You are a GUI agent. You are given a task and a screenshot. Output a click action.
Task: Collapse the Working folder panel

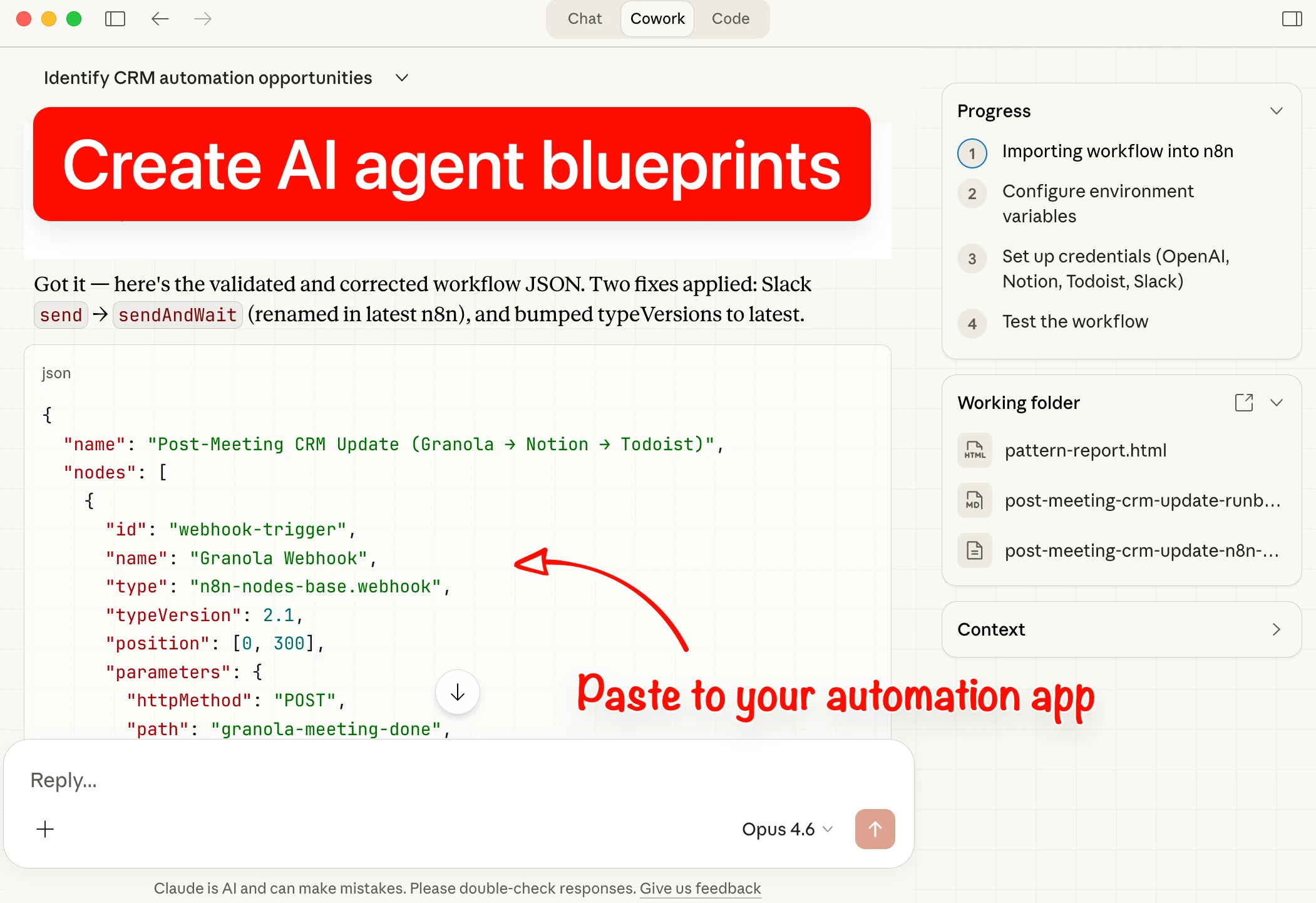coord(1276,402)
